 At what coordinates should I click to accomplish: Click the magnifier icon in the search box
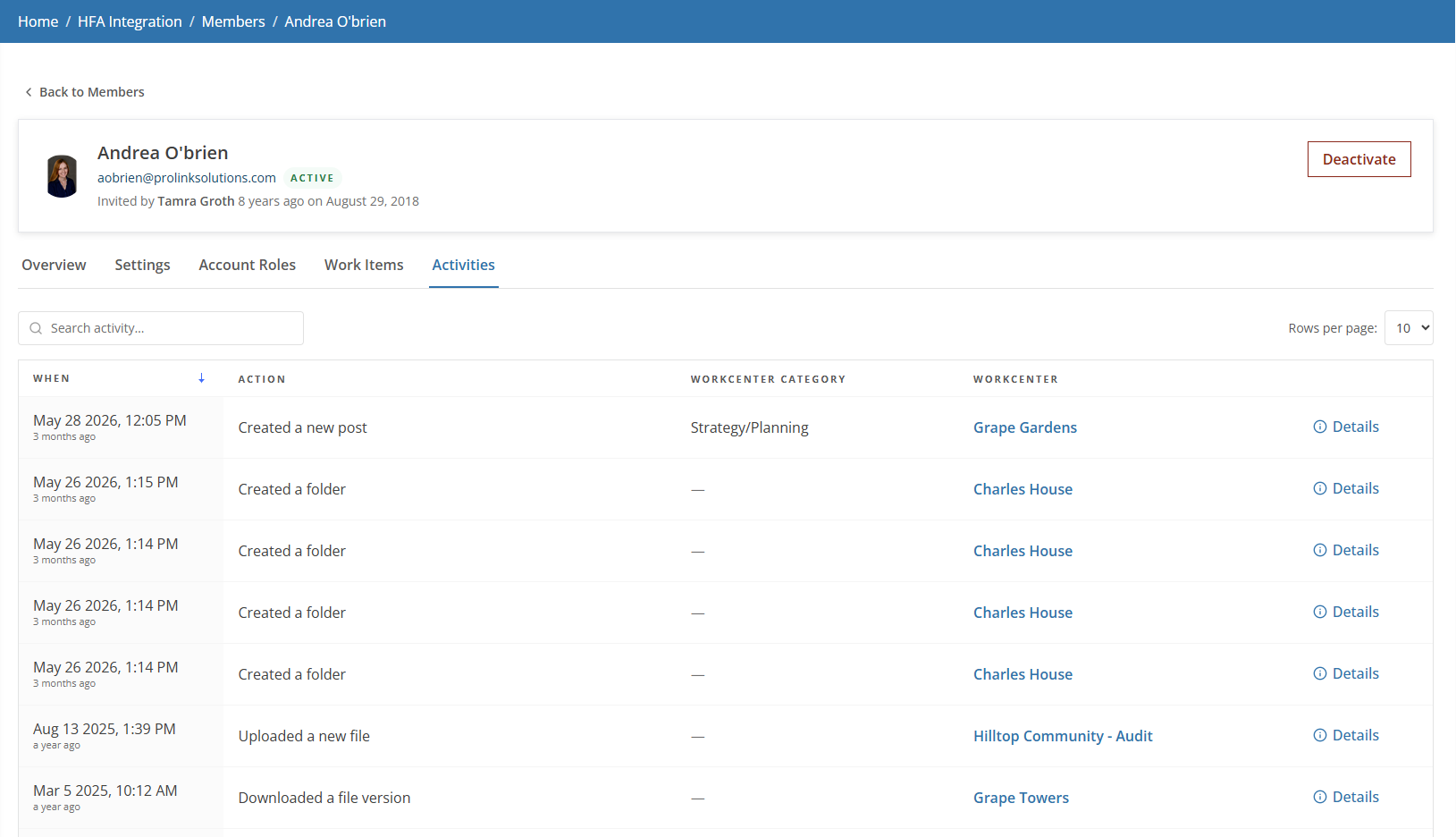36,328
